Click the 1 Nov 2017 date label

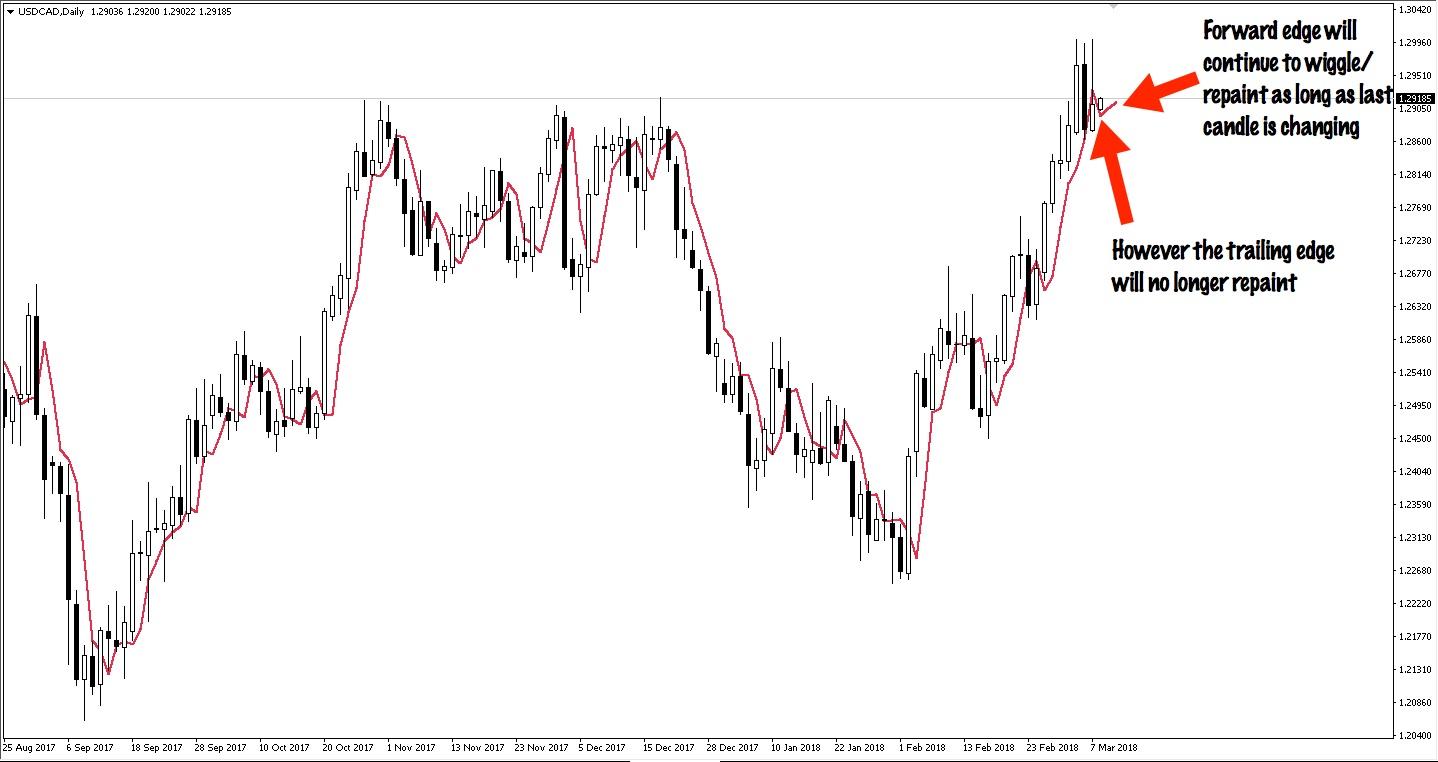pyautogui.click(x=411, y=747)
